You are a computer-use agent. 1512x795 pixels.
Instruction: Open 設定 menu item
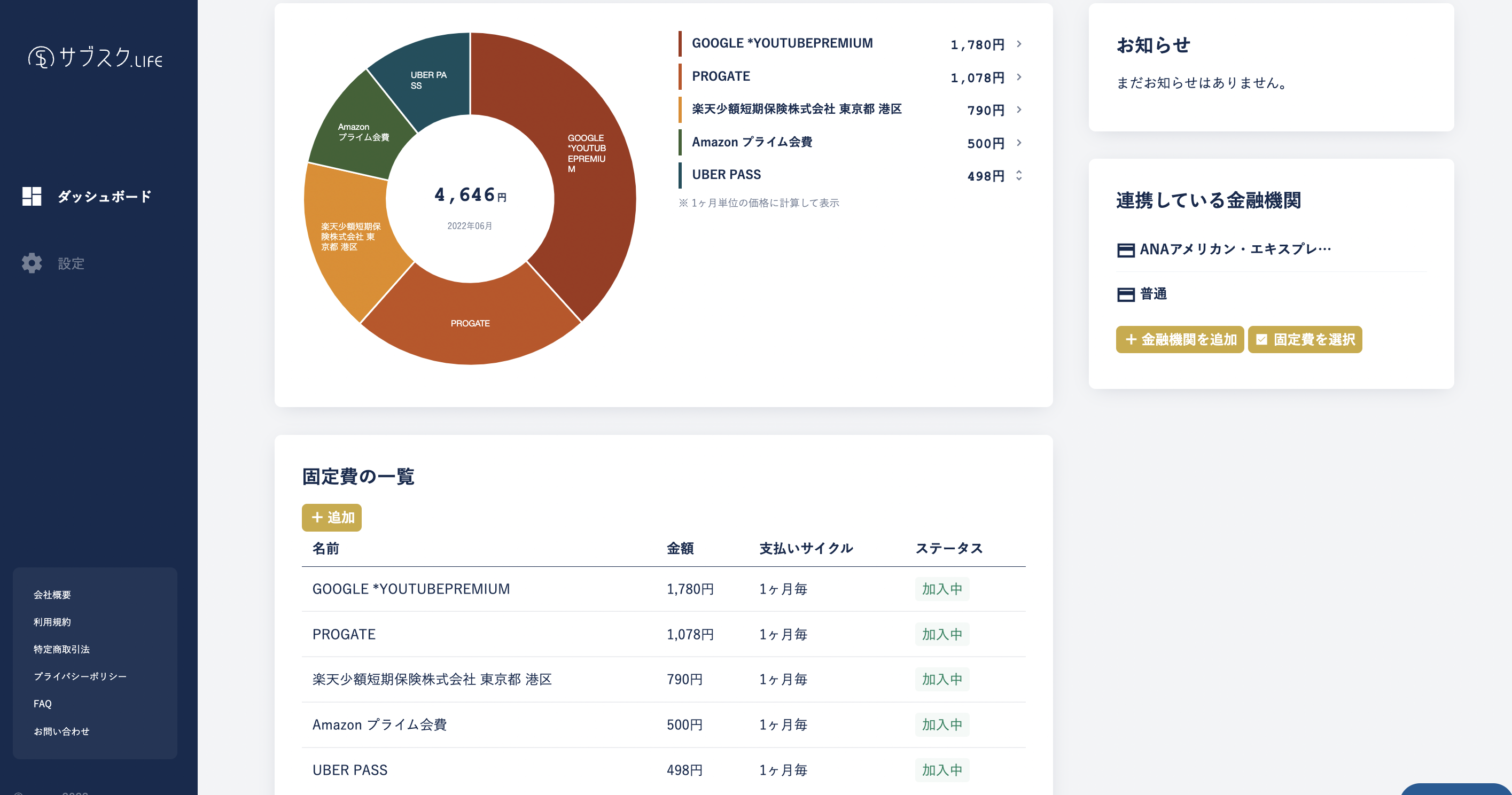point(71,263)
